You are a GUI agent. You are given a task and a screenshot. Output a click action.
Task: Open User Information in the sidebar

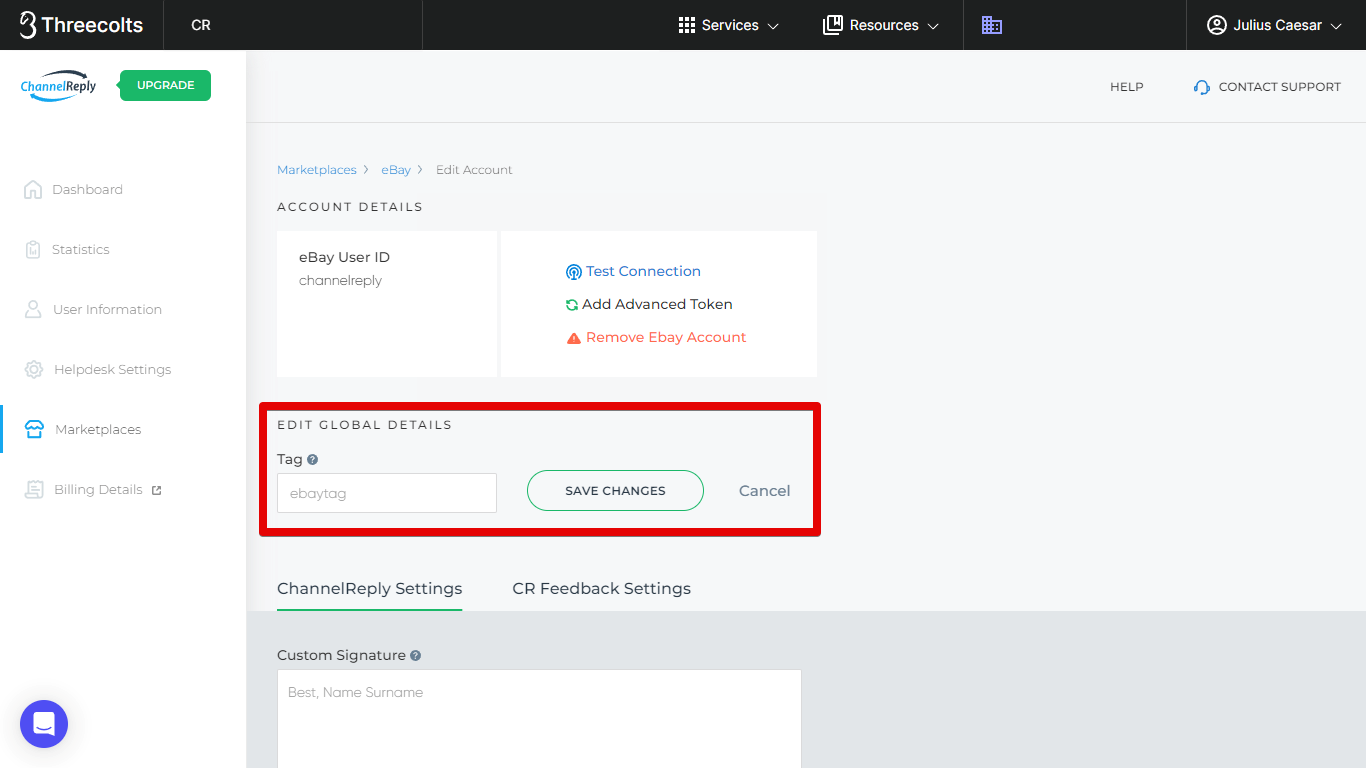click(x=92, y=309)
